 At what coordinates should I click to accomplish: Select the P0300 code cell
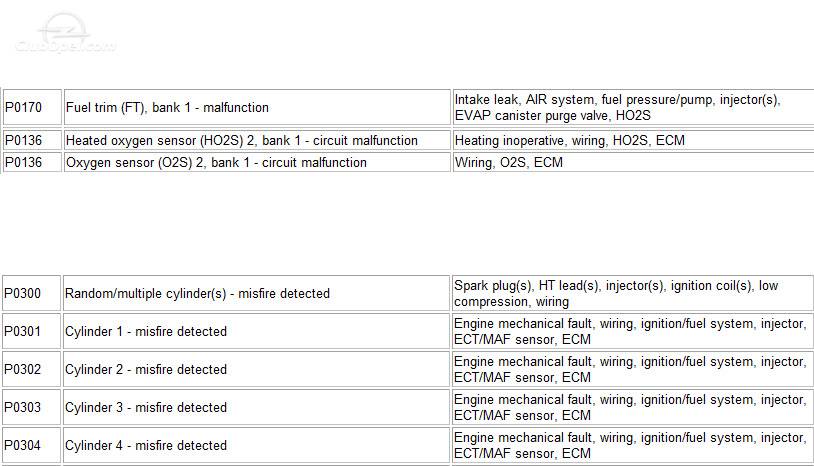pyautogui.click(x=31, y=293)
